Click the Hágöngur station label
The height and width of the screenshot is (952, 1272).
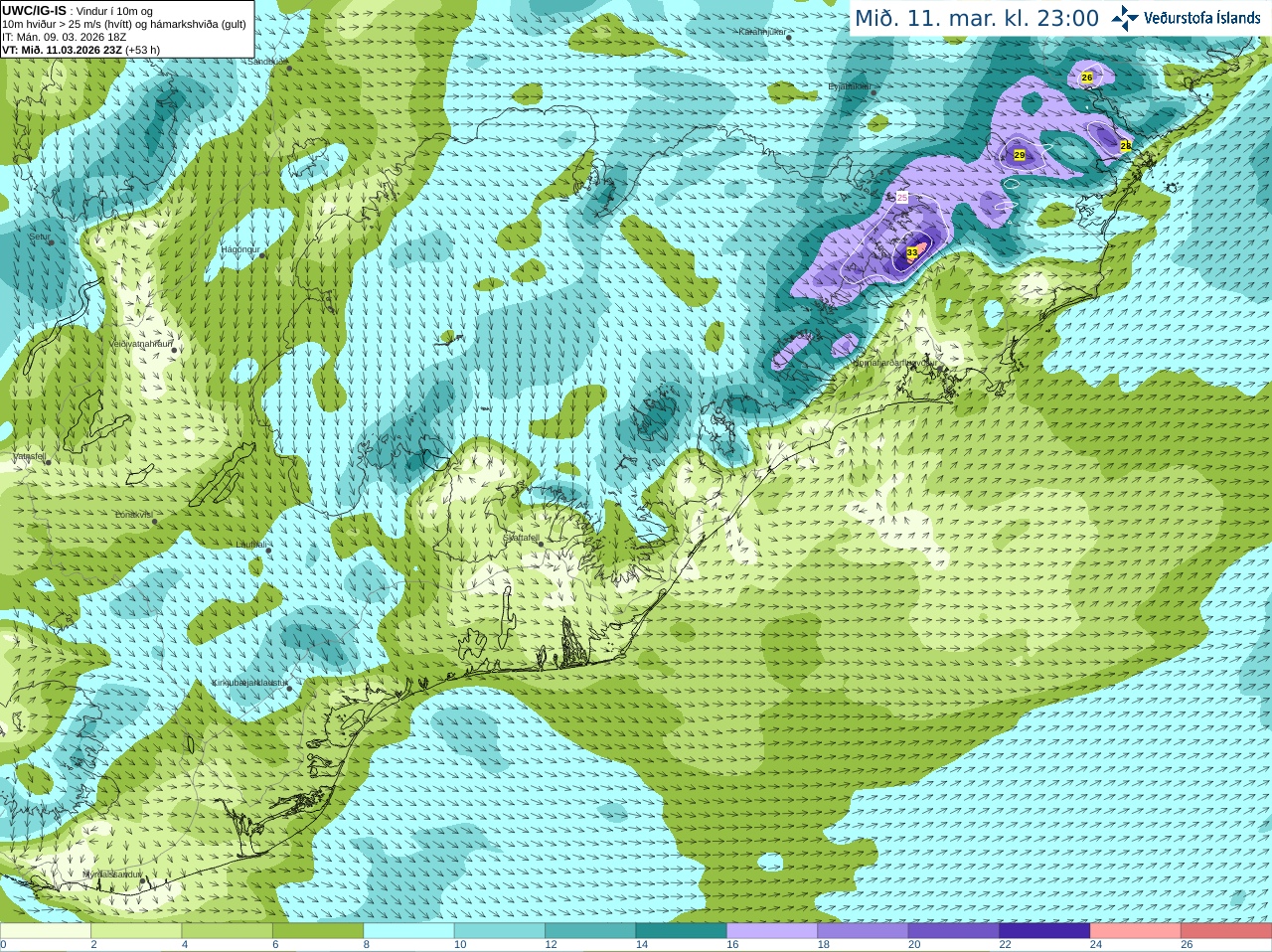239,249
